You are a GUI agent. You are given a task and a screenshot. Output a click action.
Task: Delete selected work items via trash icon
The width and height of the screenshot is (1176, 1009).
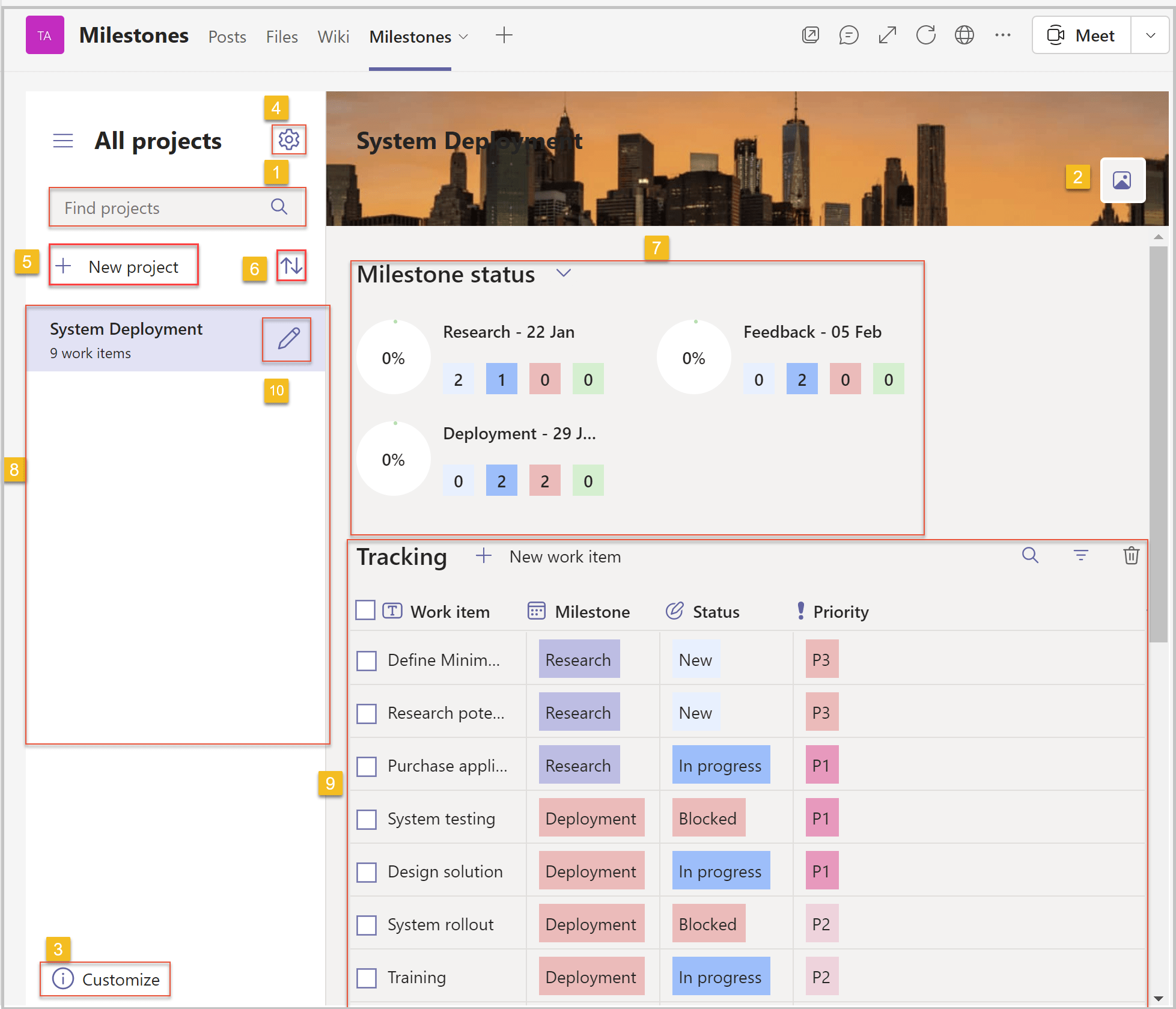(x=1132, y=556)
